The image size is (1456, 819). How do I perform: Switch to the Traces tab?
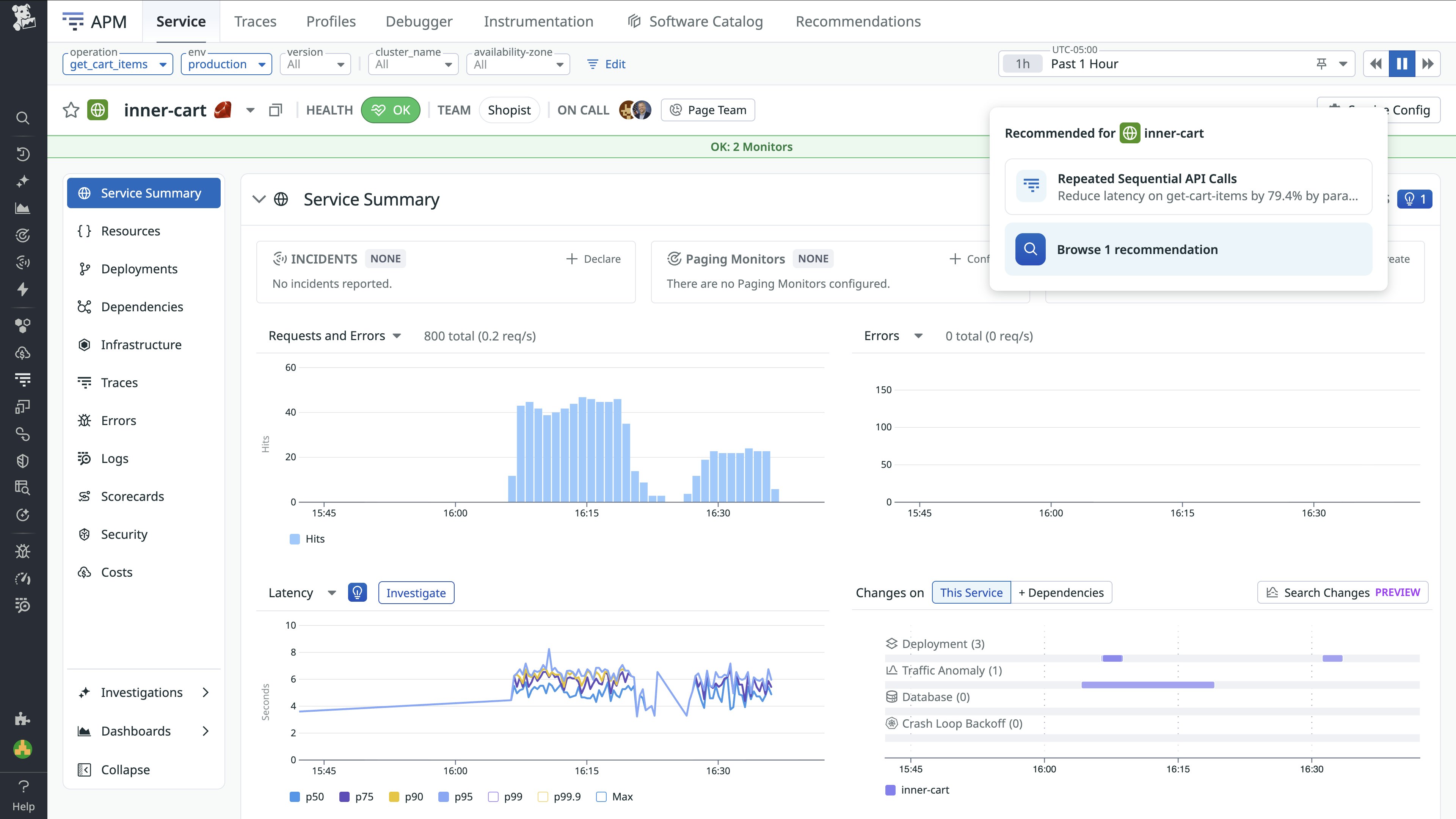[x=255, y=21]
